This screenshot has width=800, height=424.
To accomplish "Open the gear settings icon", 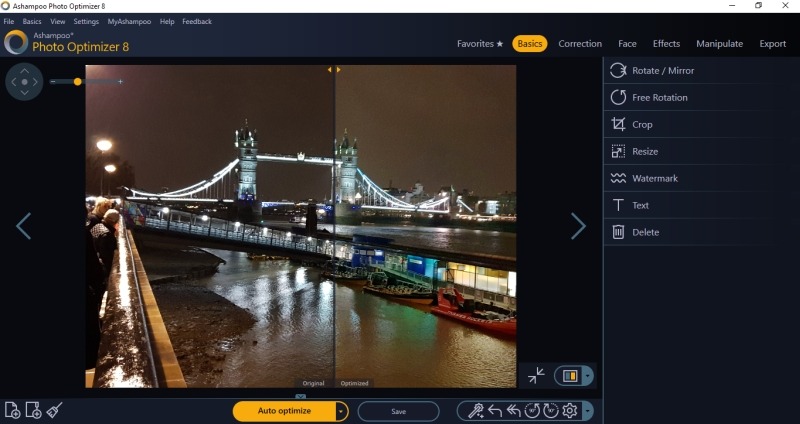I will coord(570,411).
